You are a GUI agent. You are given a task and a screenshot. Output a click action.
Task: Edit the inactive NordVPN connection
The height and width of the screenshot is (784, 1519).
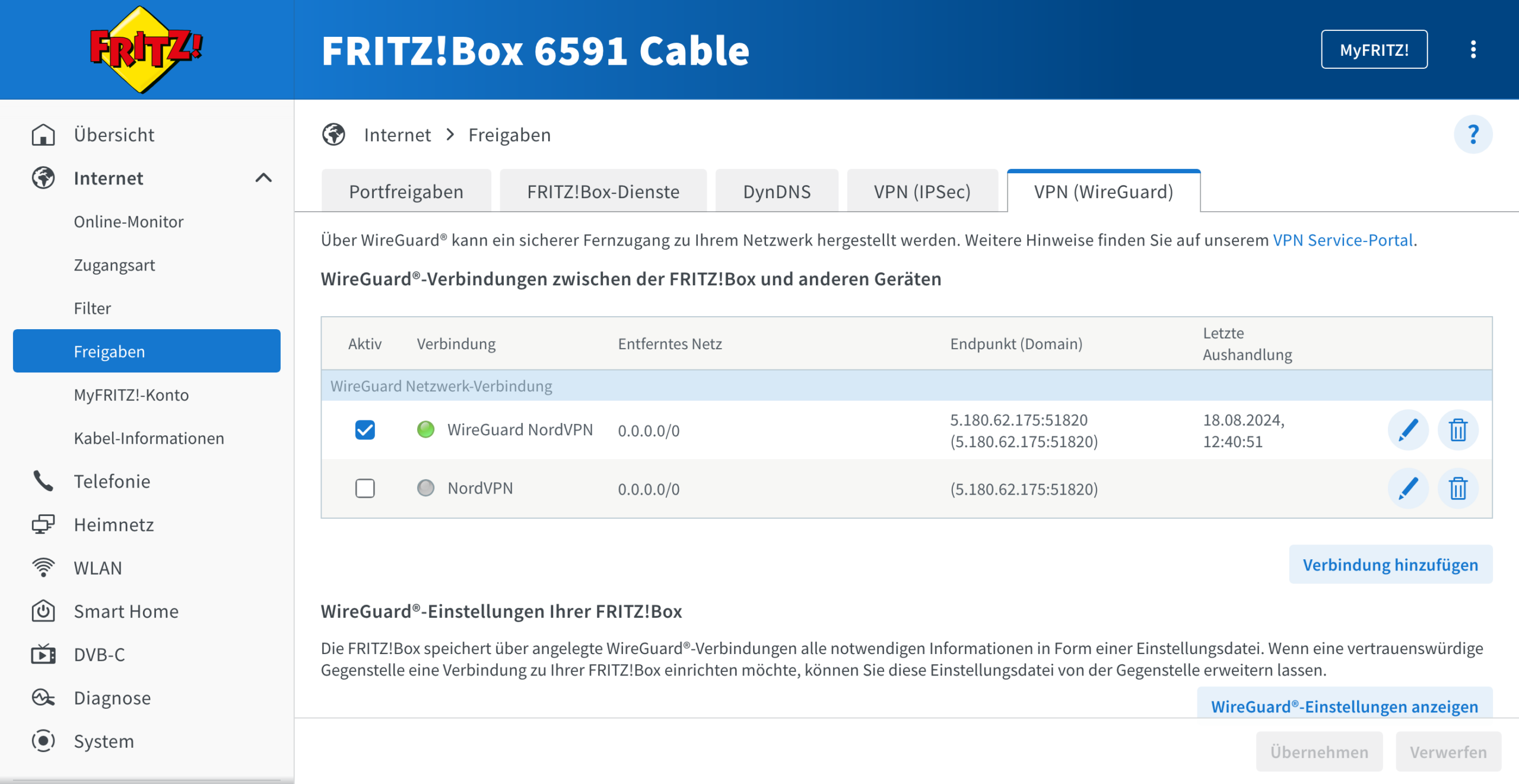1408,489
